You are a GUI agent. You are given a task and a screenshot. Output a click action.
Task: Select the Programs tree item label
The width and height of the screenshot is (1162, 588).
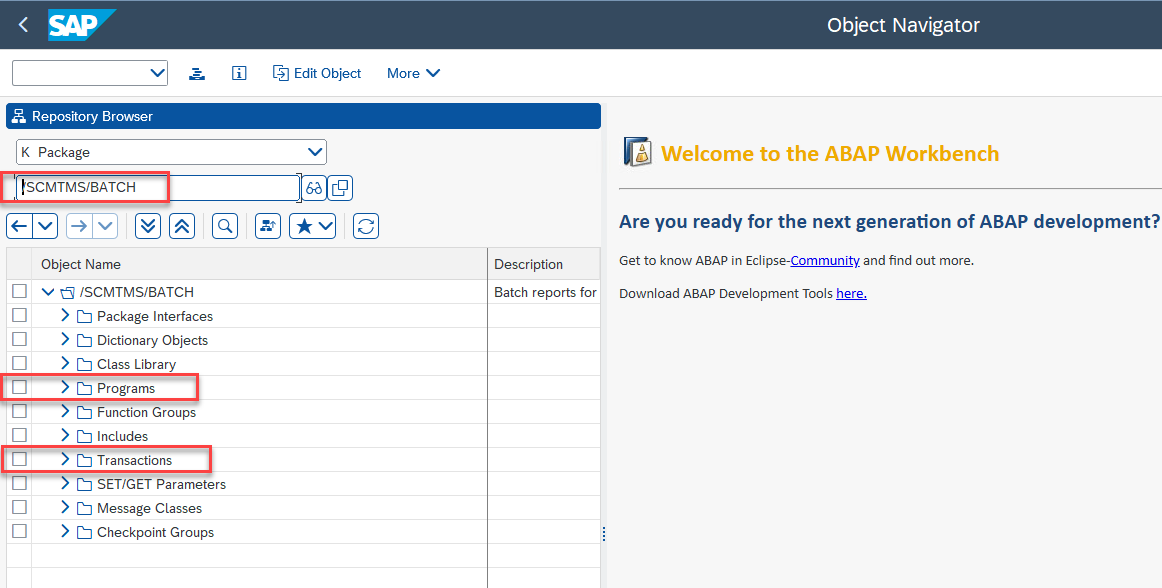(x=126, y=389)
